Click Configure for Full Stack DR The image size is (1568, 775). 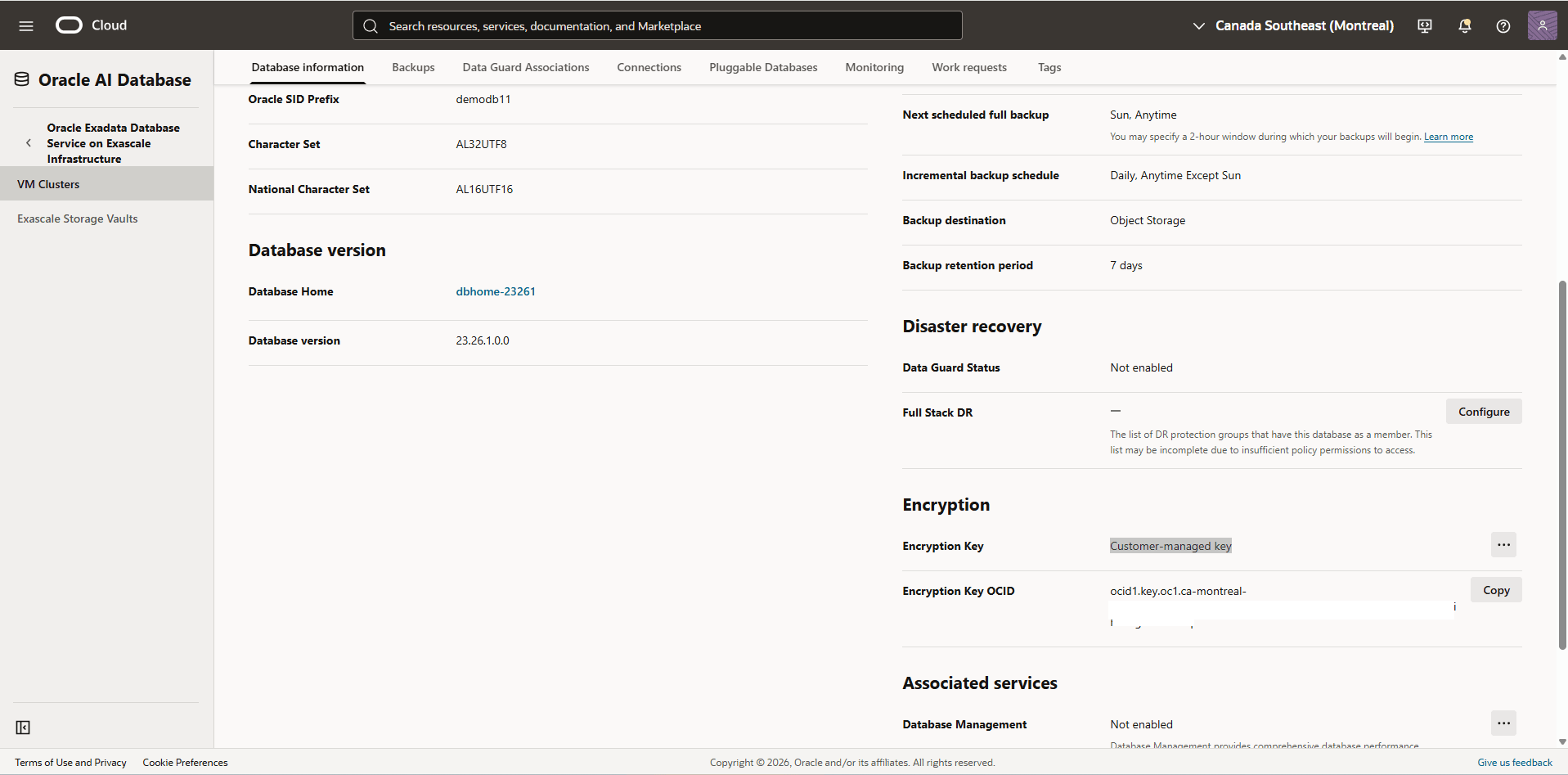pos(1484,412)
